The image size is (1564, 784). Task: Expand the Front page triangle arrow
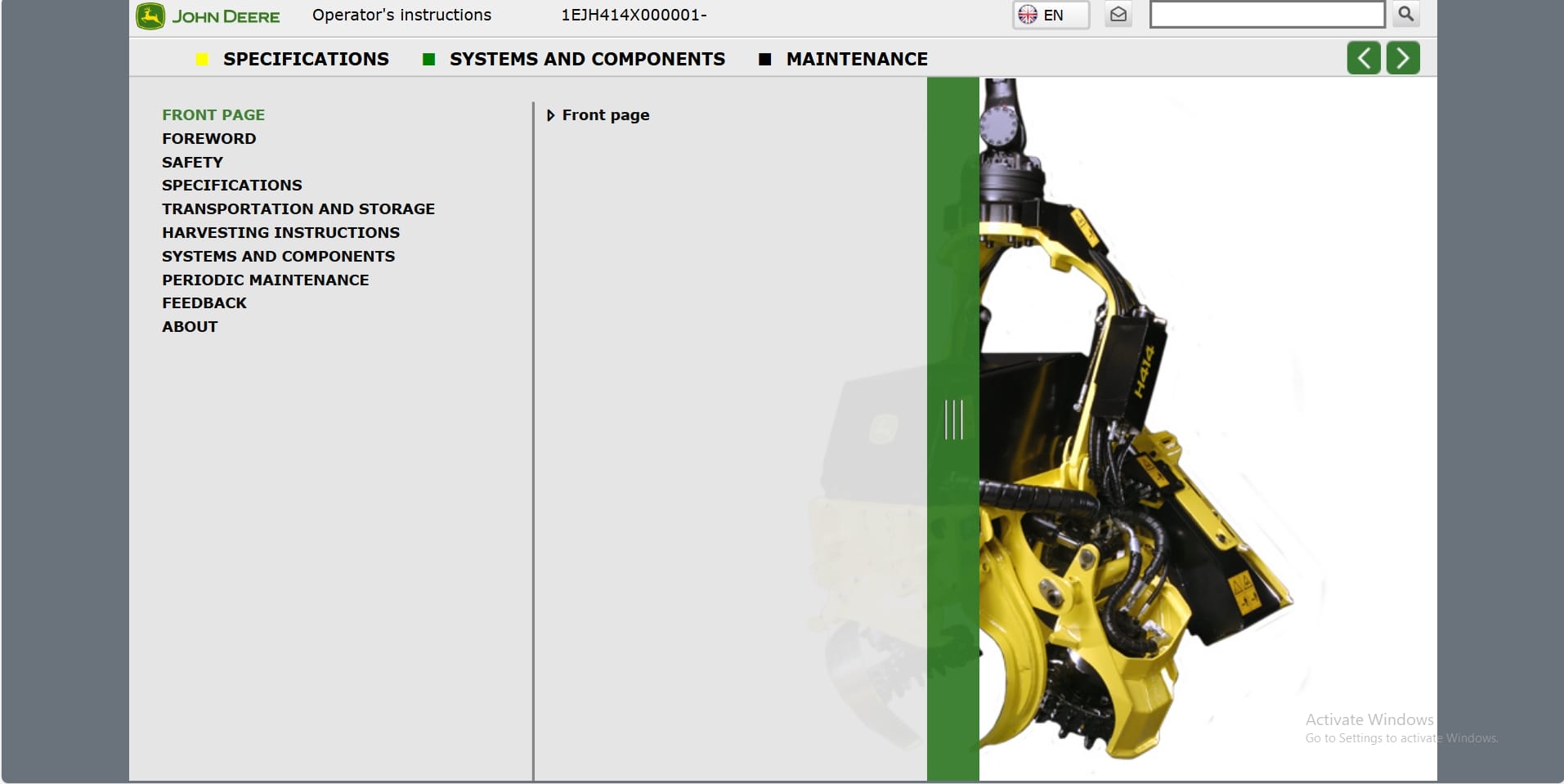pos(550,116)
